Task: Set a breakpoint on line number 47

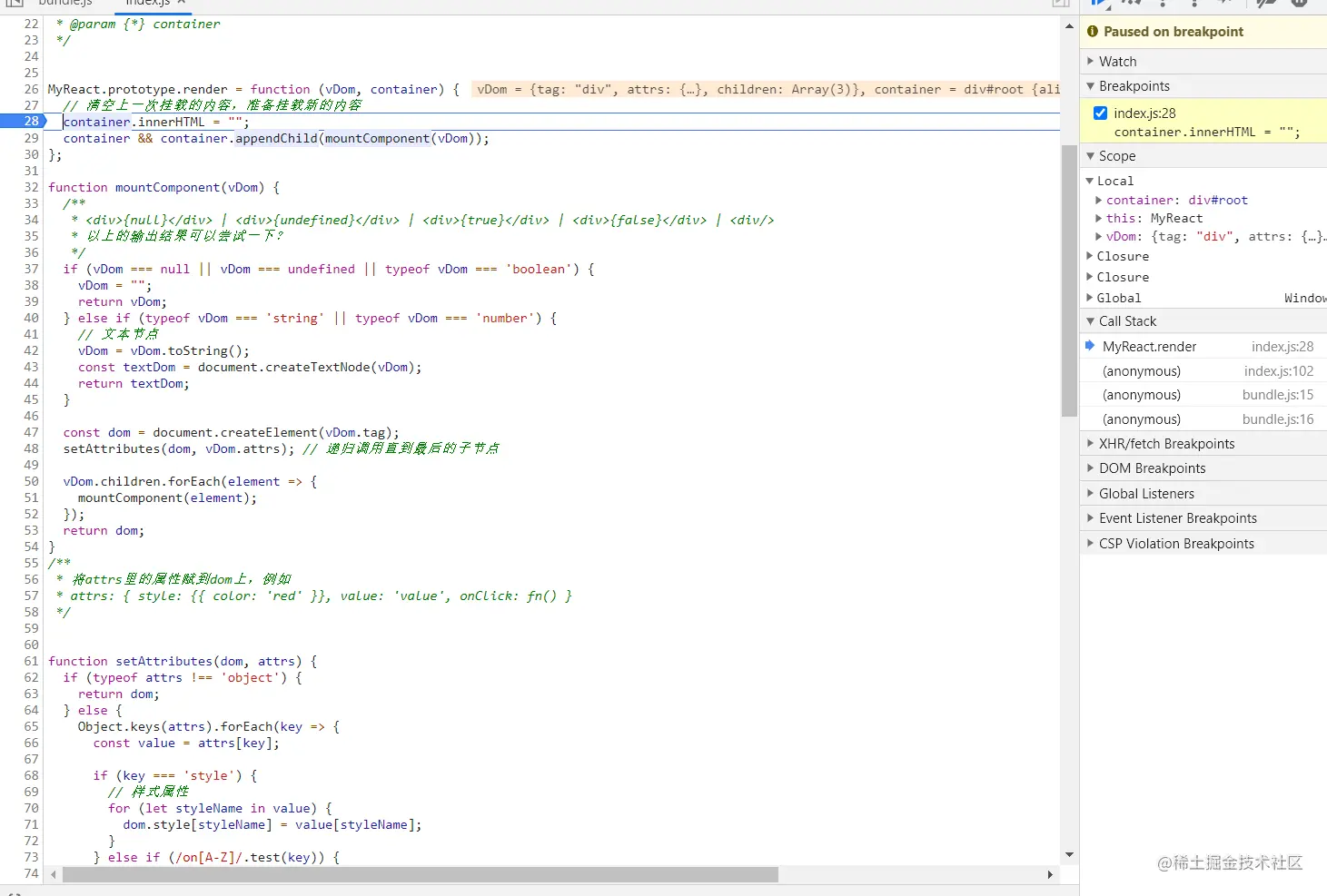Action: coord(31,432)
